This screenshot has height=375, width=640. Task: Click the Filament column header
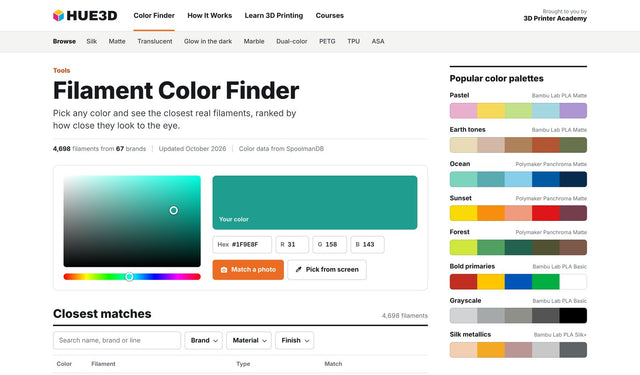pyautogui.click(x=103, y=364)
